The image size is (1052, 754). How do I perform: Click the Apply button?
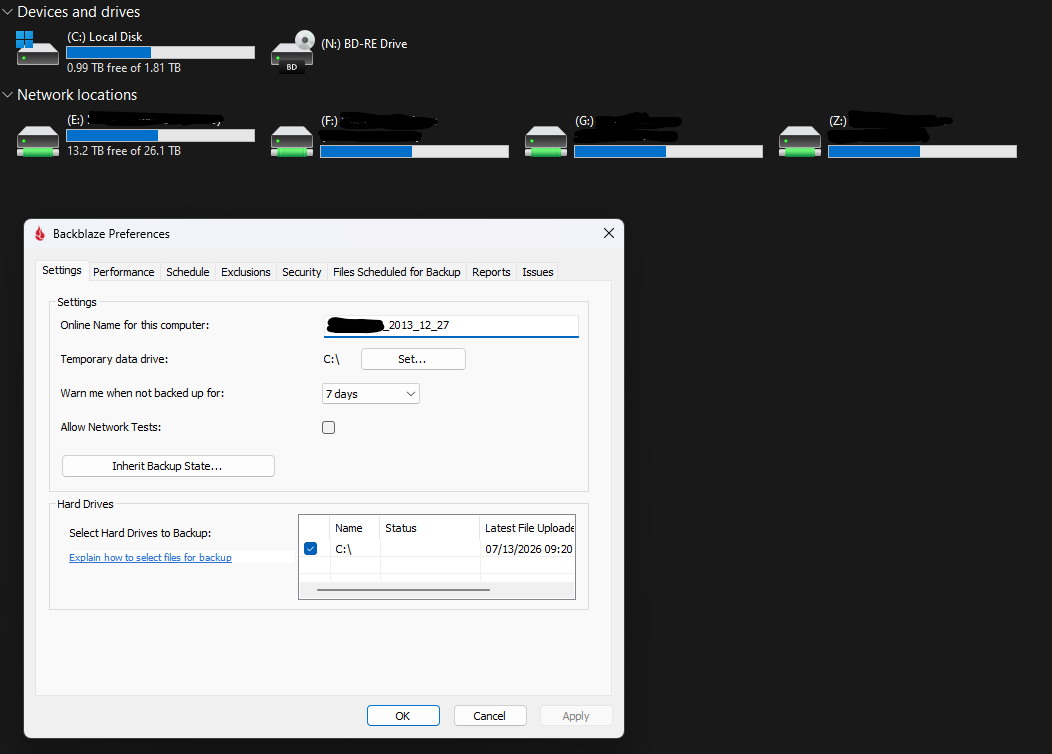[576, 716]
